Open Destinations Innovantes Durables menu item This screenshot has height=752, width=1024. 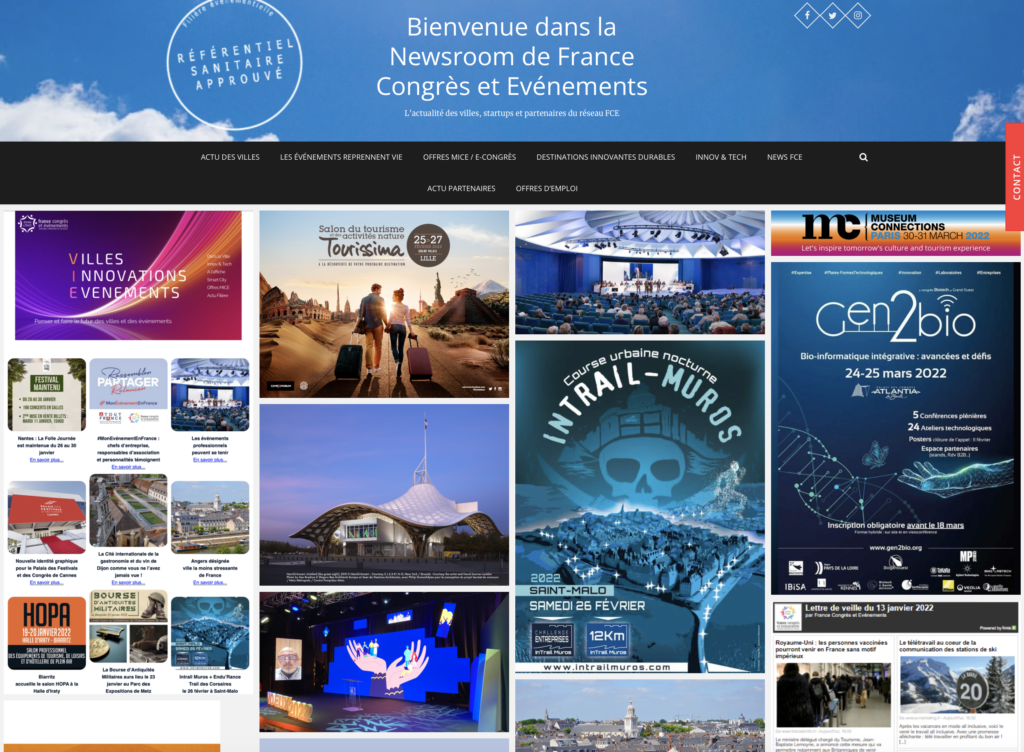[x=605, y=157]
